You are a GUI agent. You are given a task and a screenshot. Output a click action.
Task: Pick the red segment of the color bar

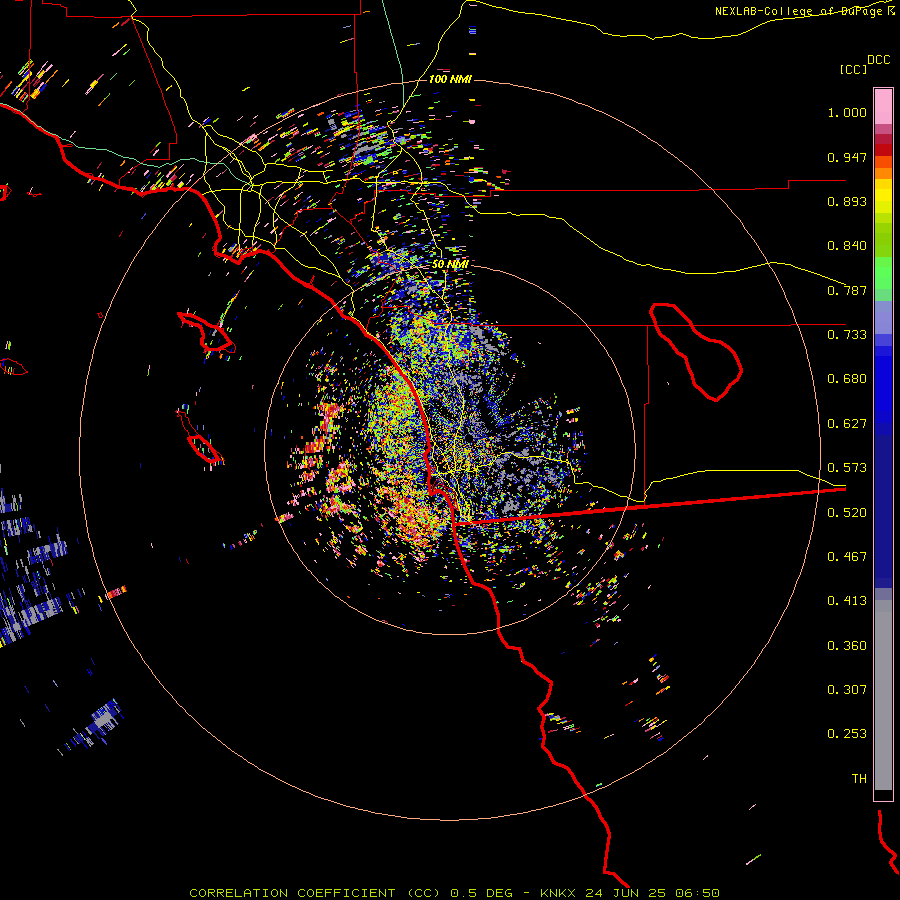[x=883, y=150]
